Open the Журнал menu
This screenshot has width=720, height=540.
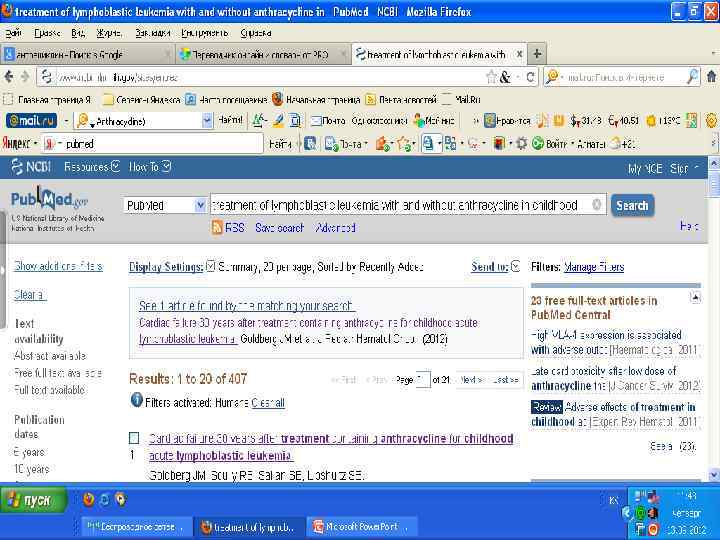pos(109,33)
